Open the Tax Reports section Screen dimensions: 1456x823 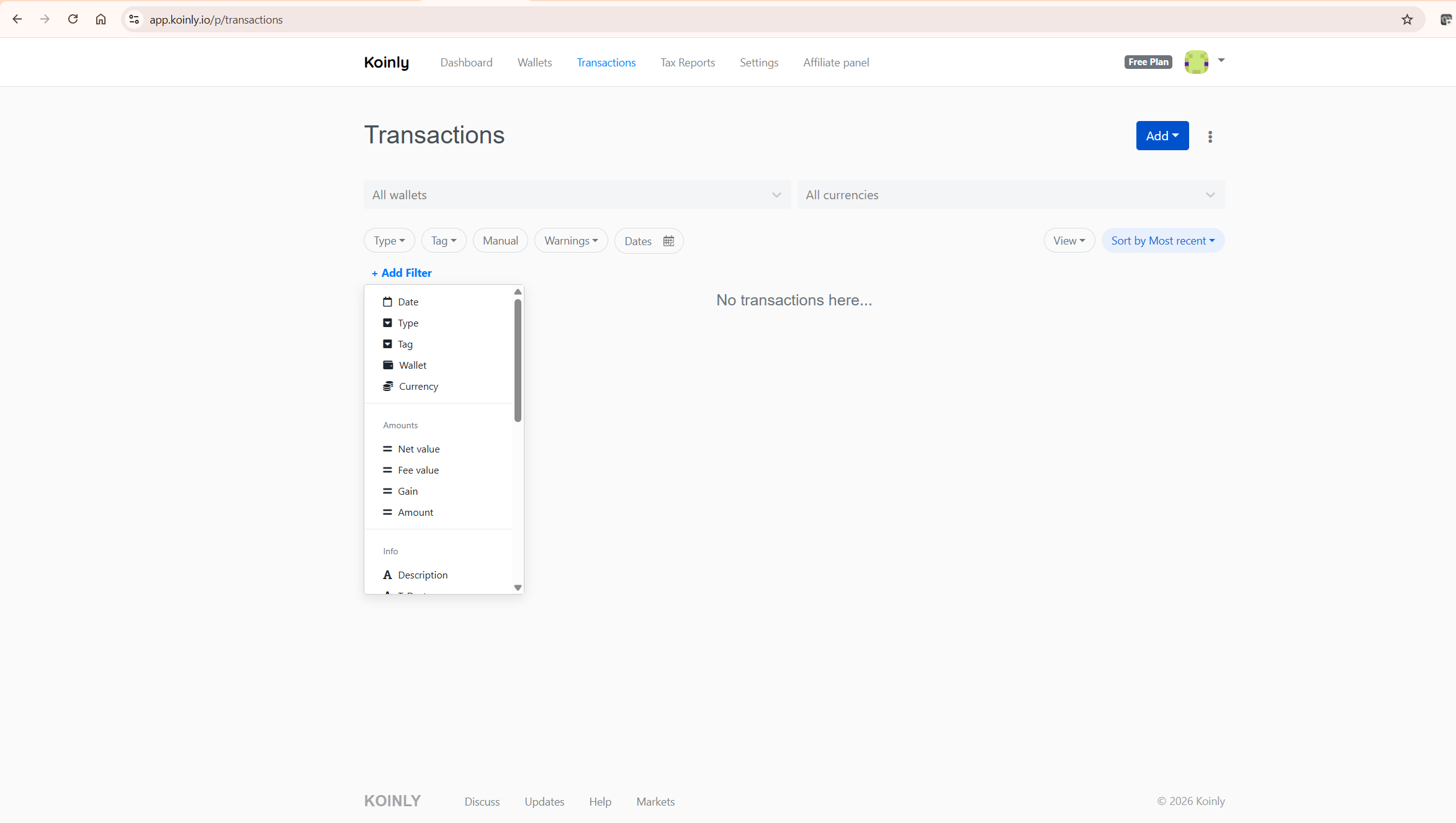click(687, 62)
